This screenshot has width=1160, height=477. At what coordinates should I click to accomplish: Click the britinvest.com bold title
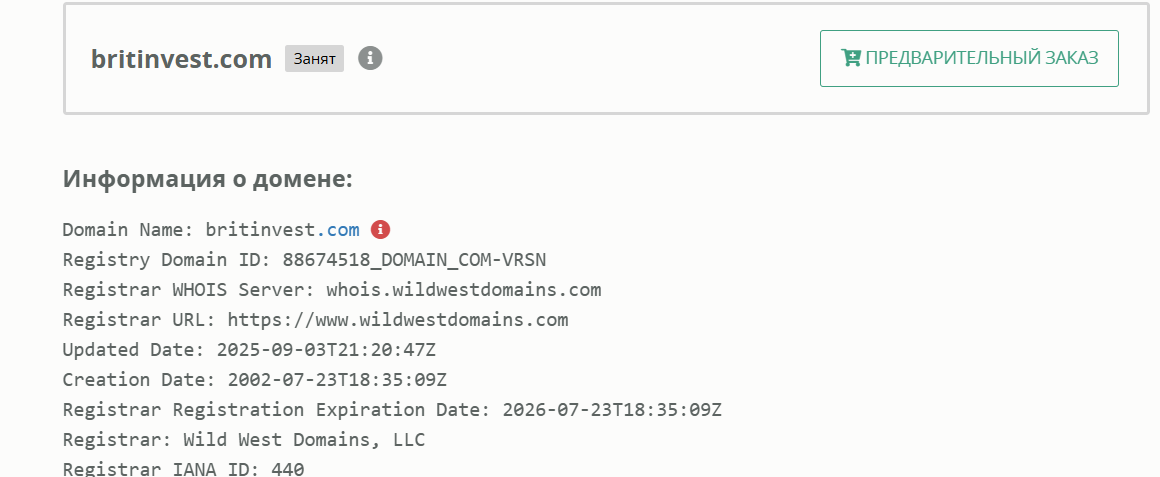coord(181,59)
